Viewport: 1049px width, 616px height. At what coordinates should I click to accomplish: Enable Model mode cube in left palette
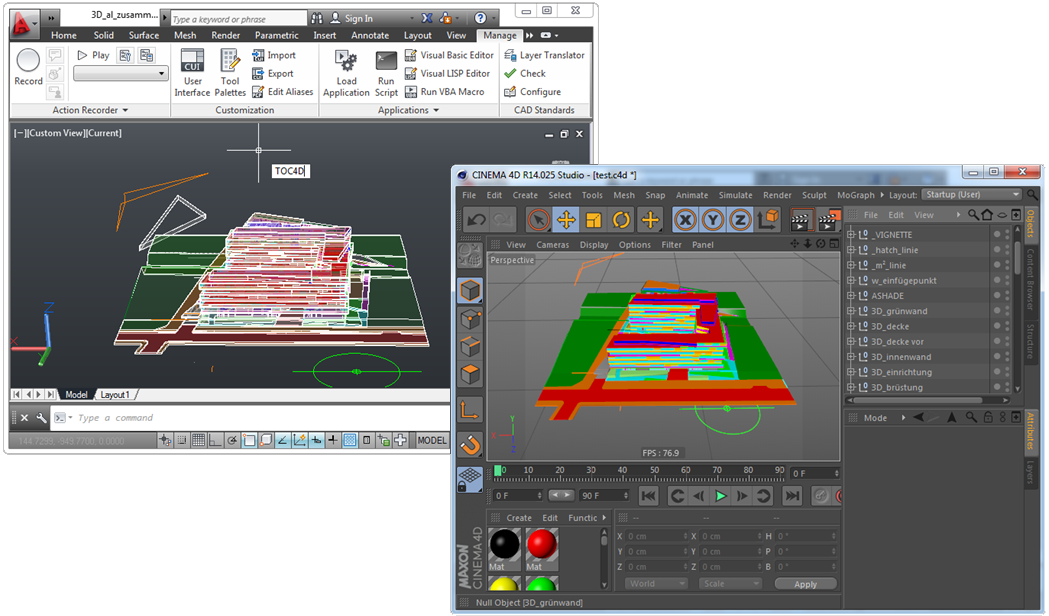(470, 290)
